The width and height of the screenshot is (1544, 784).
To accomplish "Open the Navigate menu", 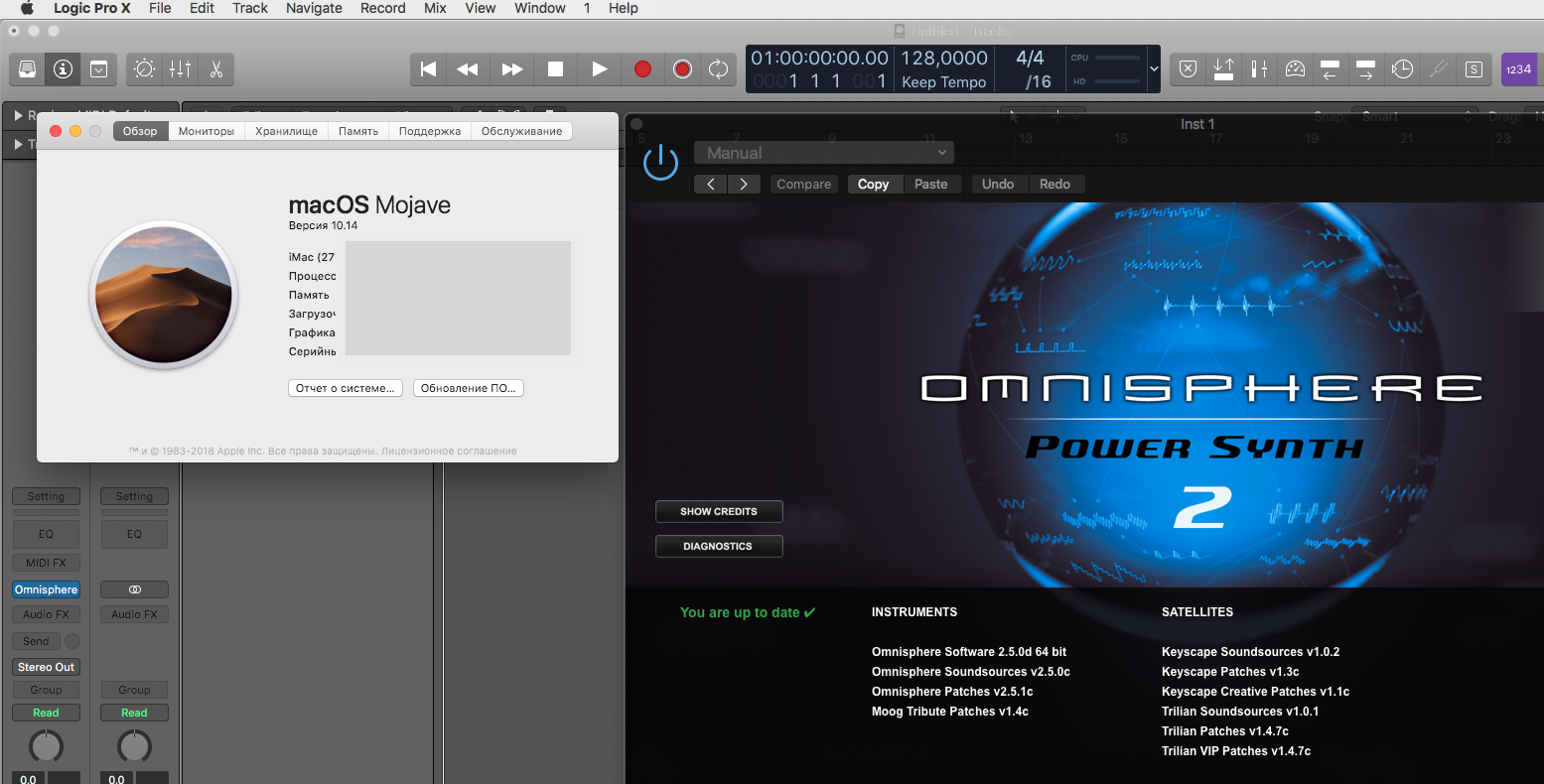I will pos(314,8).
